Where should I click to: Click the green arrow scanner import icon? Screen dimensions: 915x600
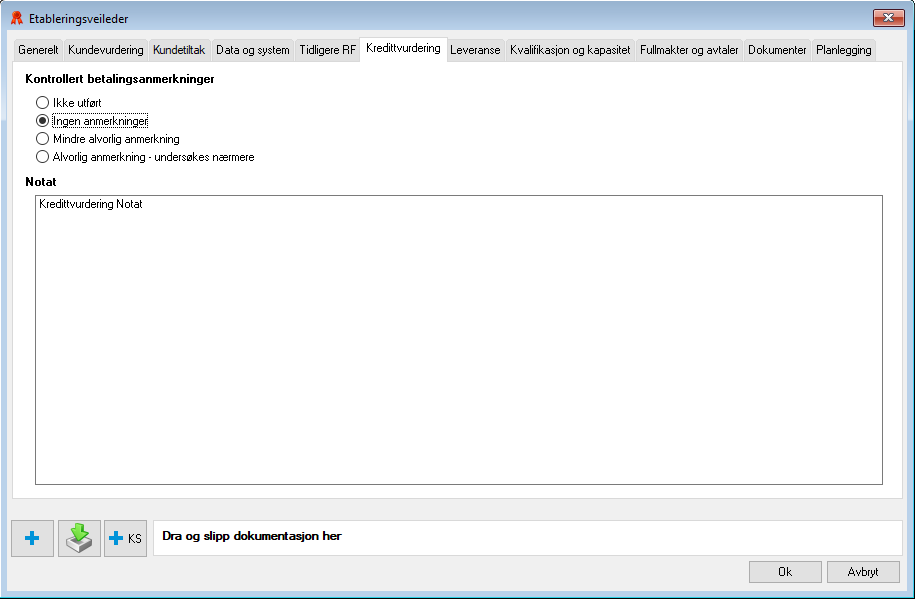(x=79, y=538)
